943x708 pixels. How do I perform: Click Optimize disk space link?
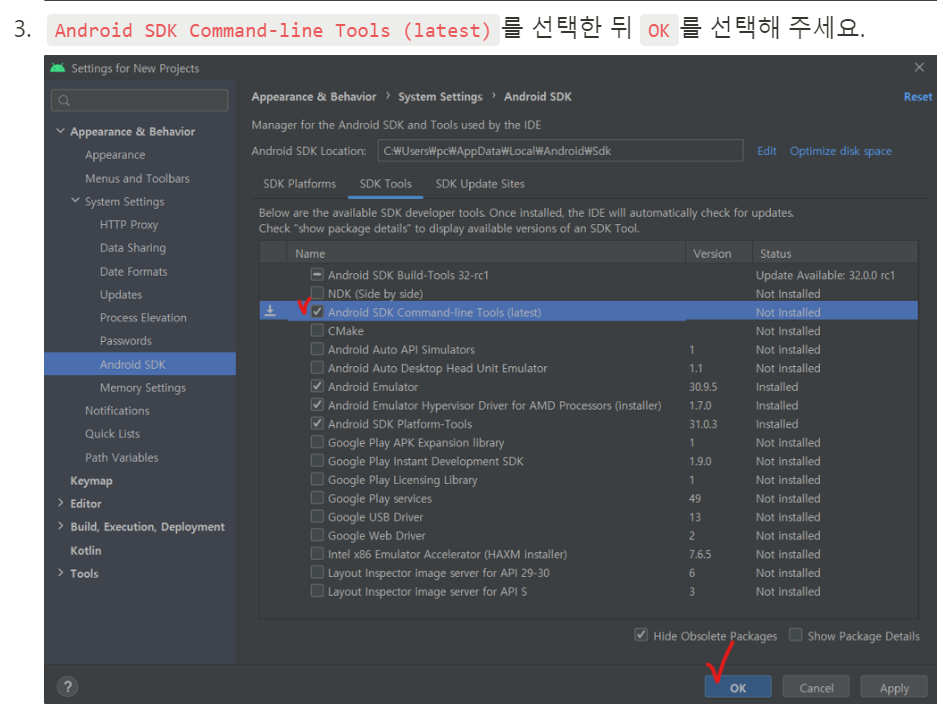[x=841, y=151]
